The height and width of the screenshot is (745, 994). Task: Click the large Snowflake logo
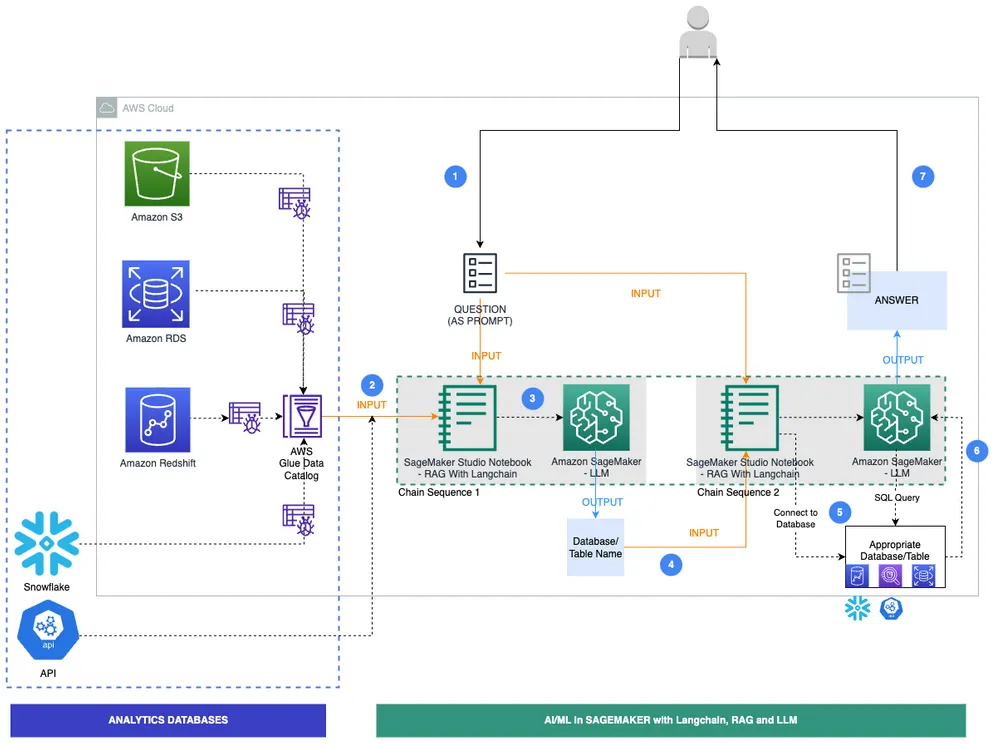point(47,544)
